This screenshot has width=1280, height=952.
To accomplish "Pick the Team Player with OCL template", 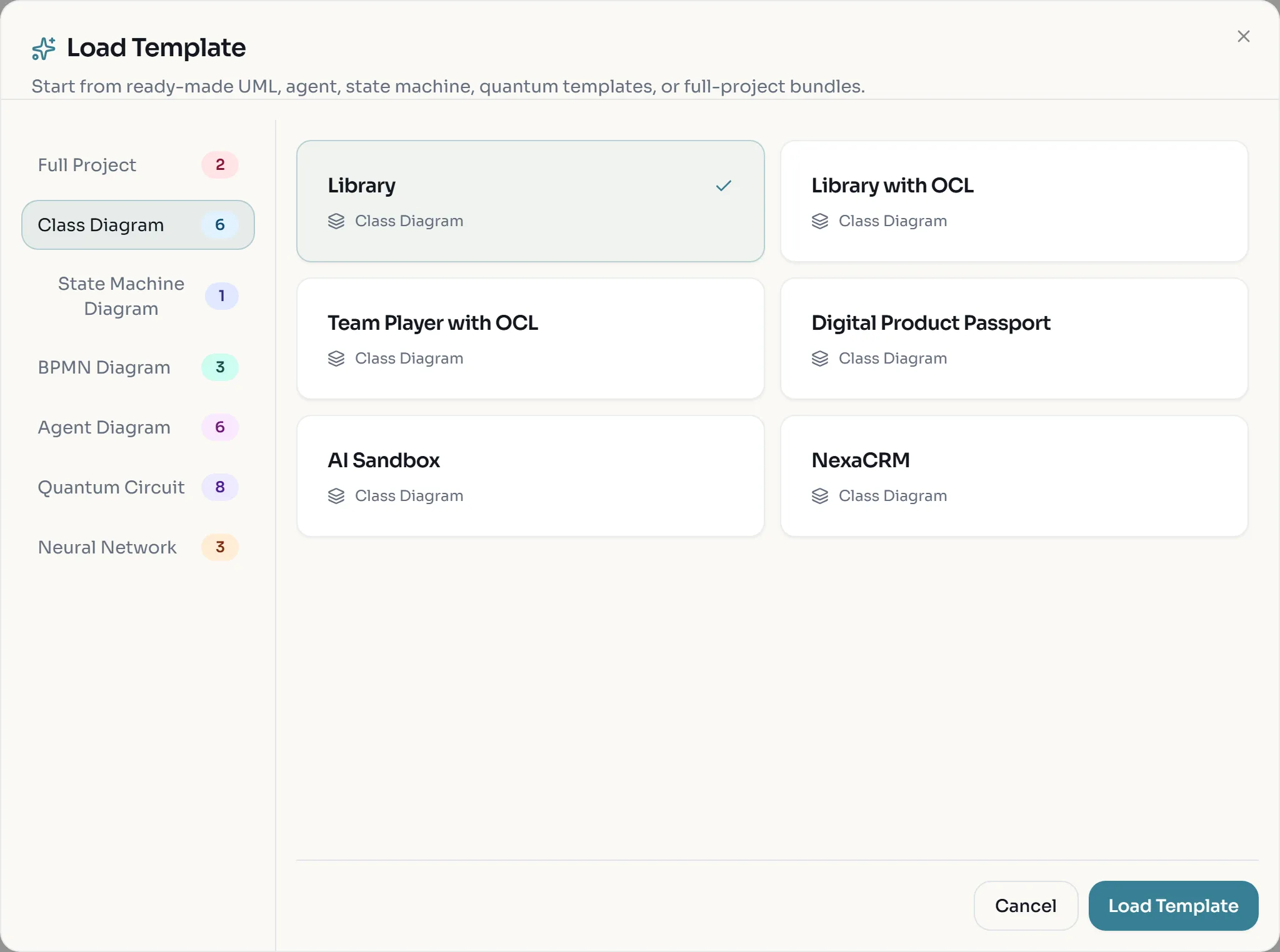I will coord(530,339).
